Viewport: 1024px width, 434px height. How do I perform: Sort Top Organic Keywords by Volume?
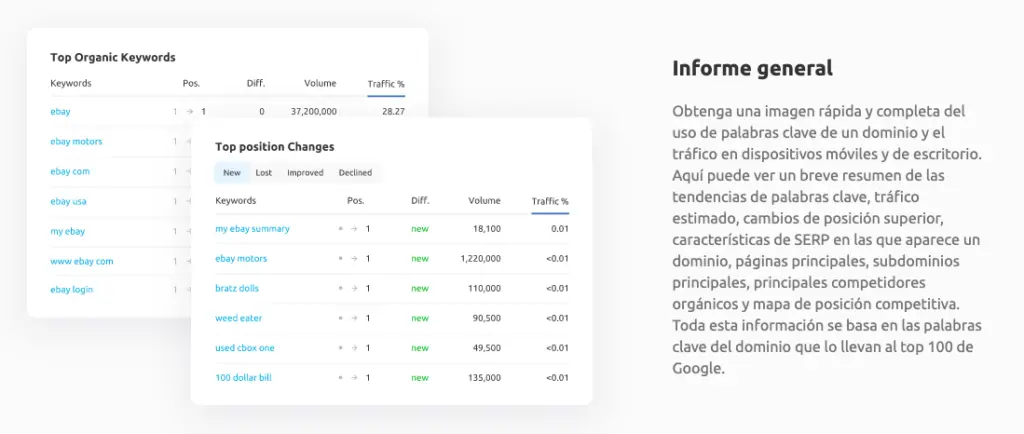tap(320, 84)
